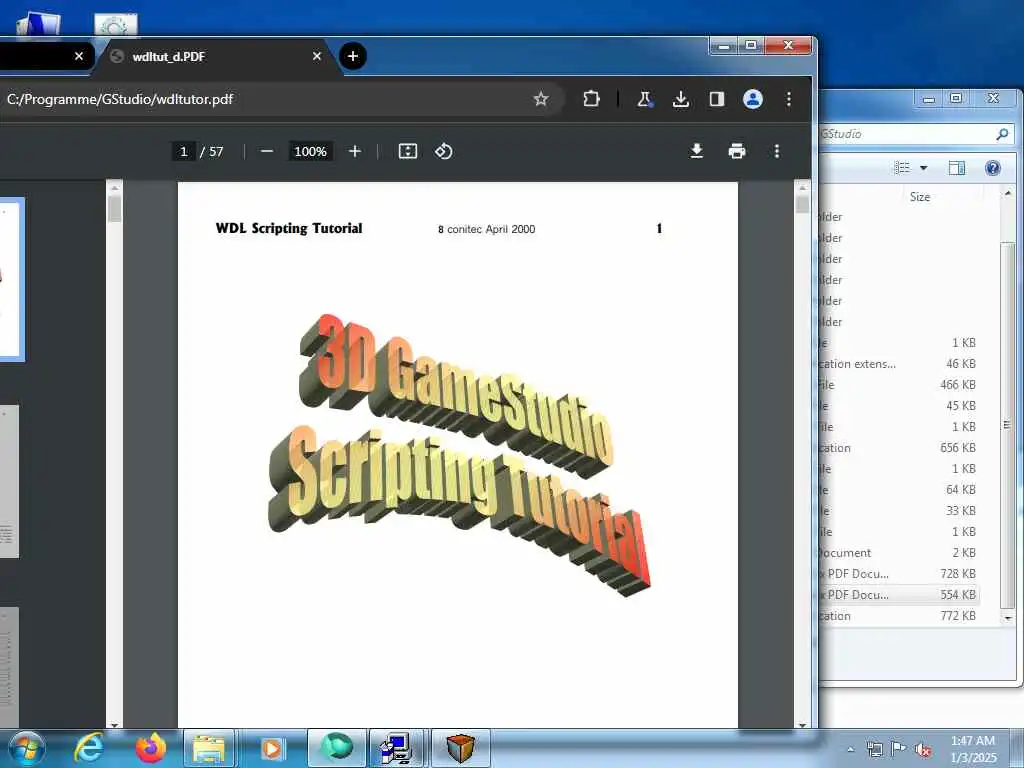Close the wdltut_d.PDF tab
1024x768 pixels.
(x=317, y=56)
